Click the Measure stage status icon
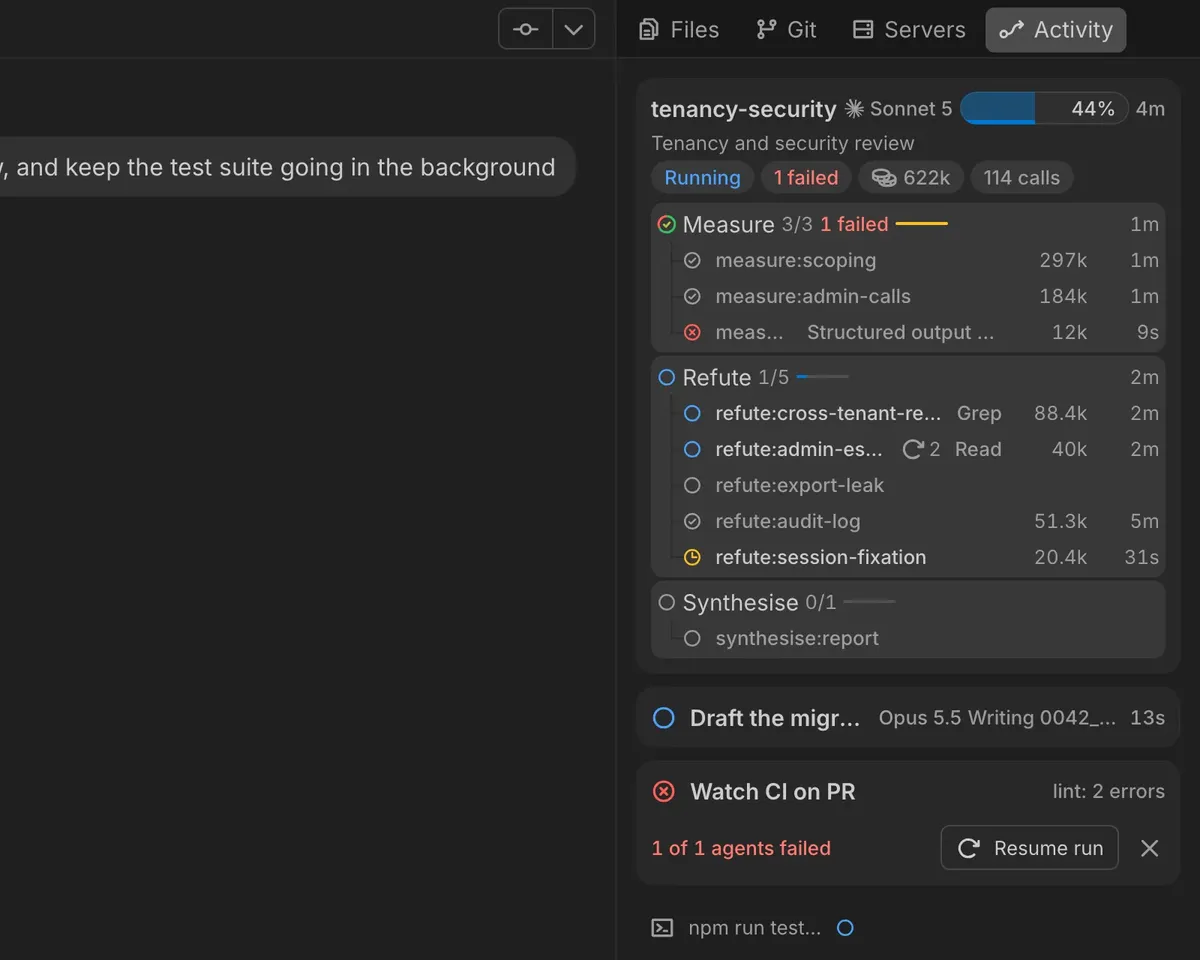 tap(667, 224)
